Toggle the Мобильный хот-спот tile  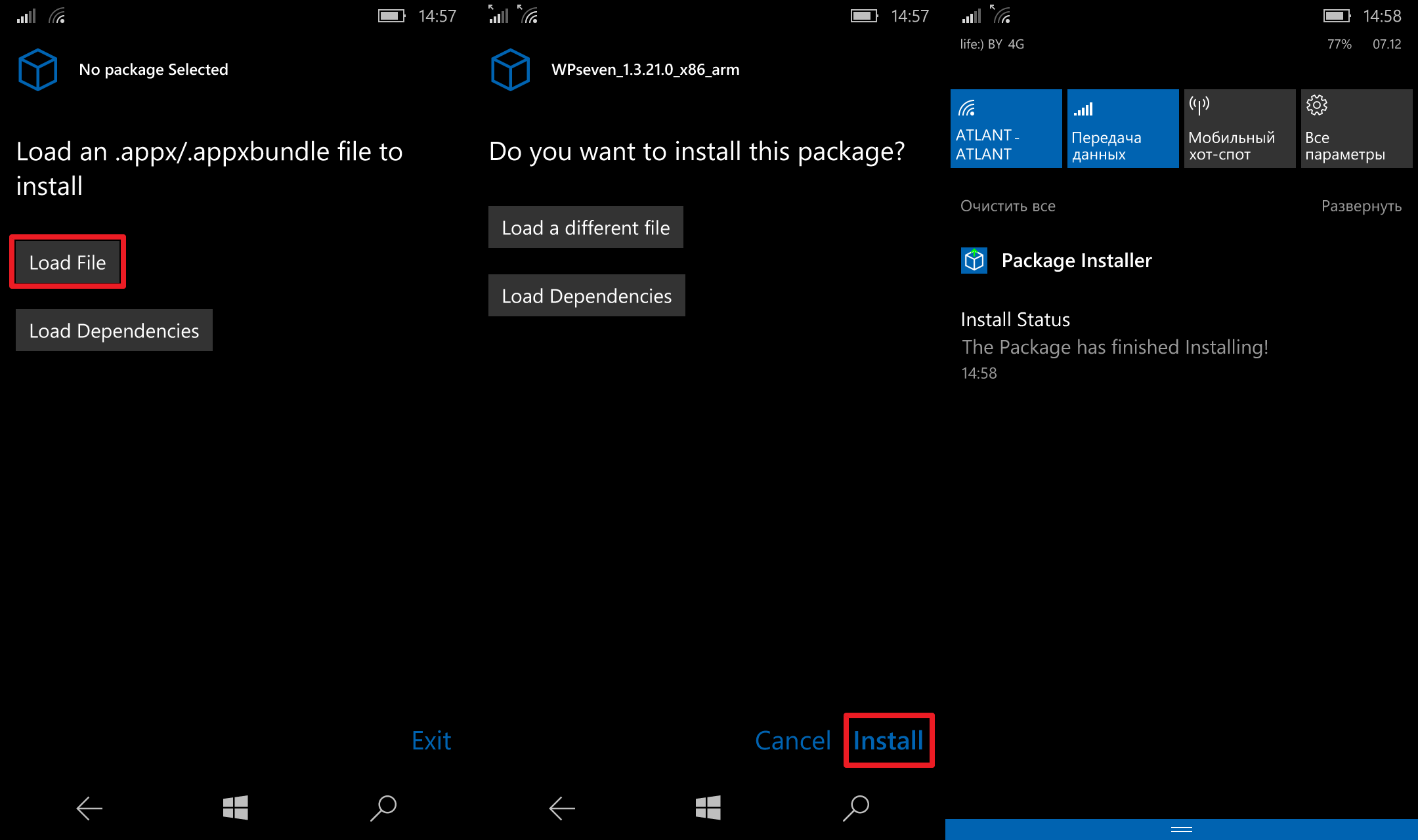pos(1239,129)
